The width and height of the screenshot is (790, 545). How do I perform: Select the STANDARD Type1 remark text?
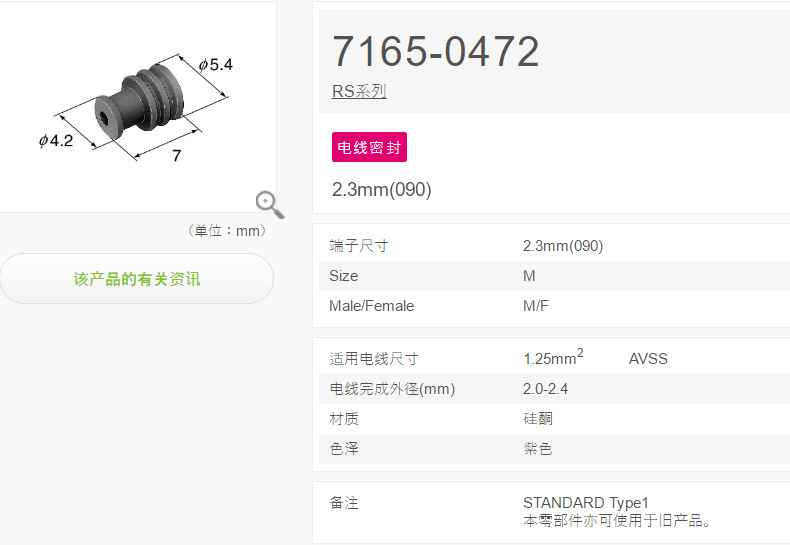(x=585, y=503)
